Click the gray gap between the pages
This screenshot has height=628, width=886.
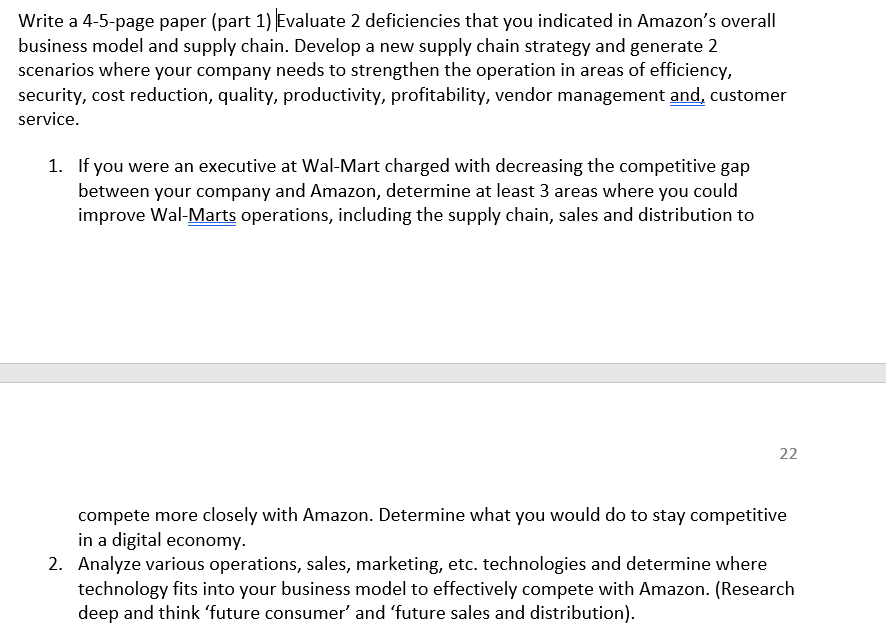(443, 373)
